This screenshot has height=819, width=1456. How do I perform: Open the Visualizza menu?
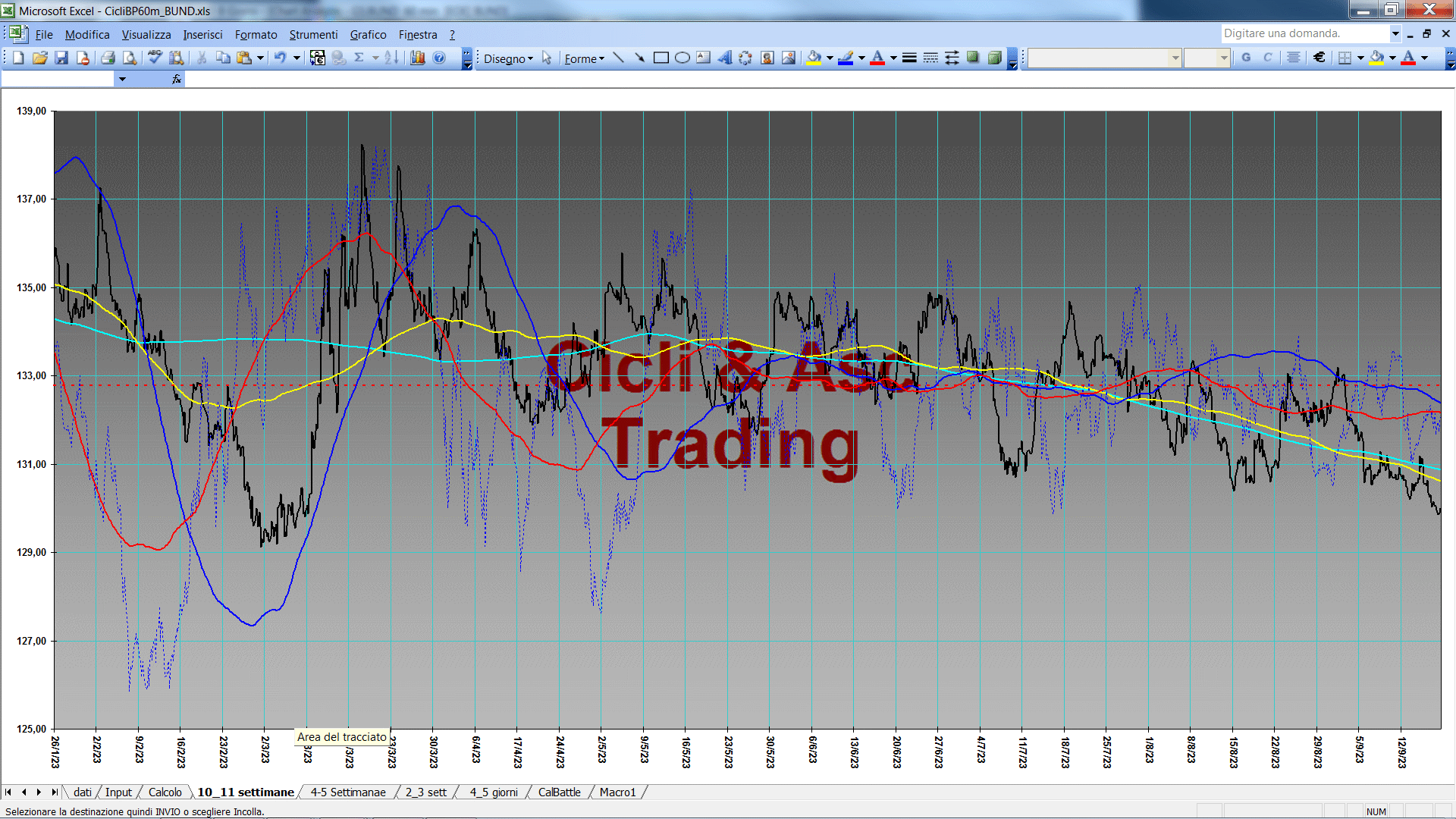pyautogui.click(x=146, y=34)
